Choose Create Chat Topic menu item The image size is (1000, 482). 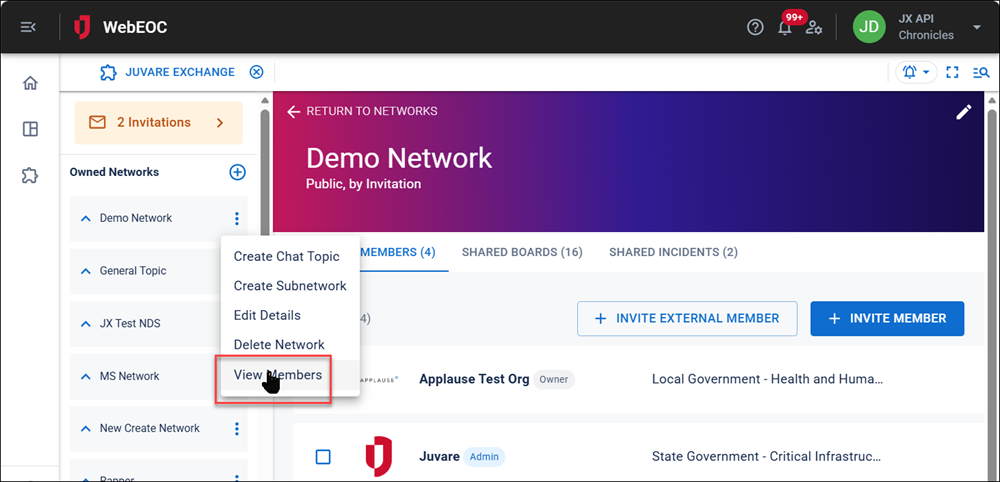(x=290, y=256)
